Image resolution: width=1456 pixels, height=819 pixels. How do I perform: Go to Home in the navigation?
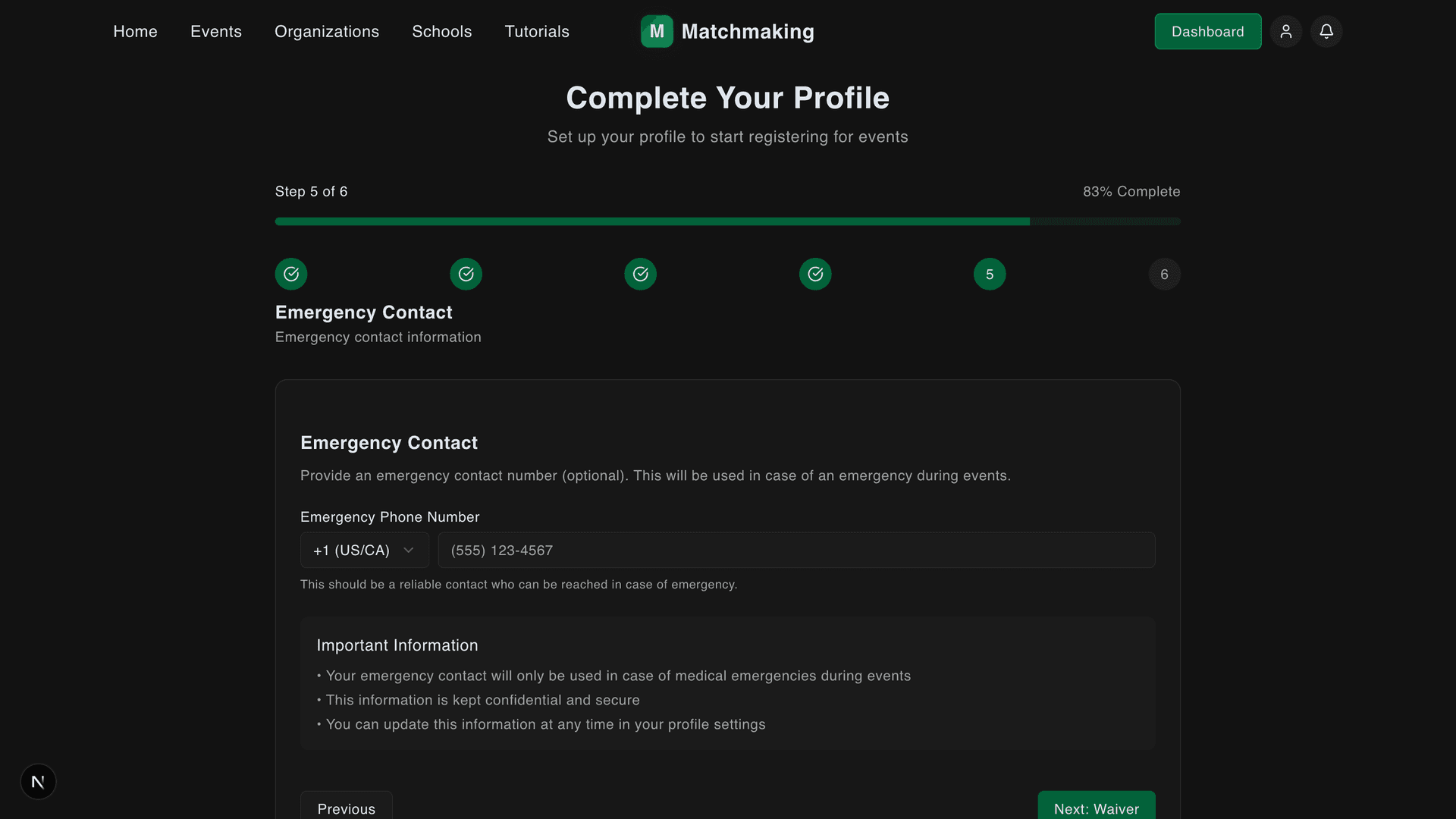pyautogui.click(x=136, y=31)
